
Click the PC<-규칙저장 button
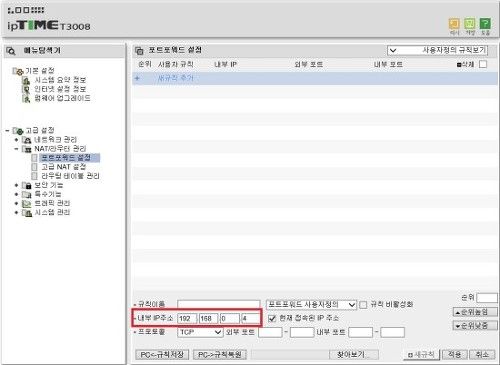pos(162,355)
